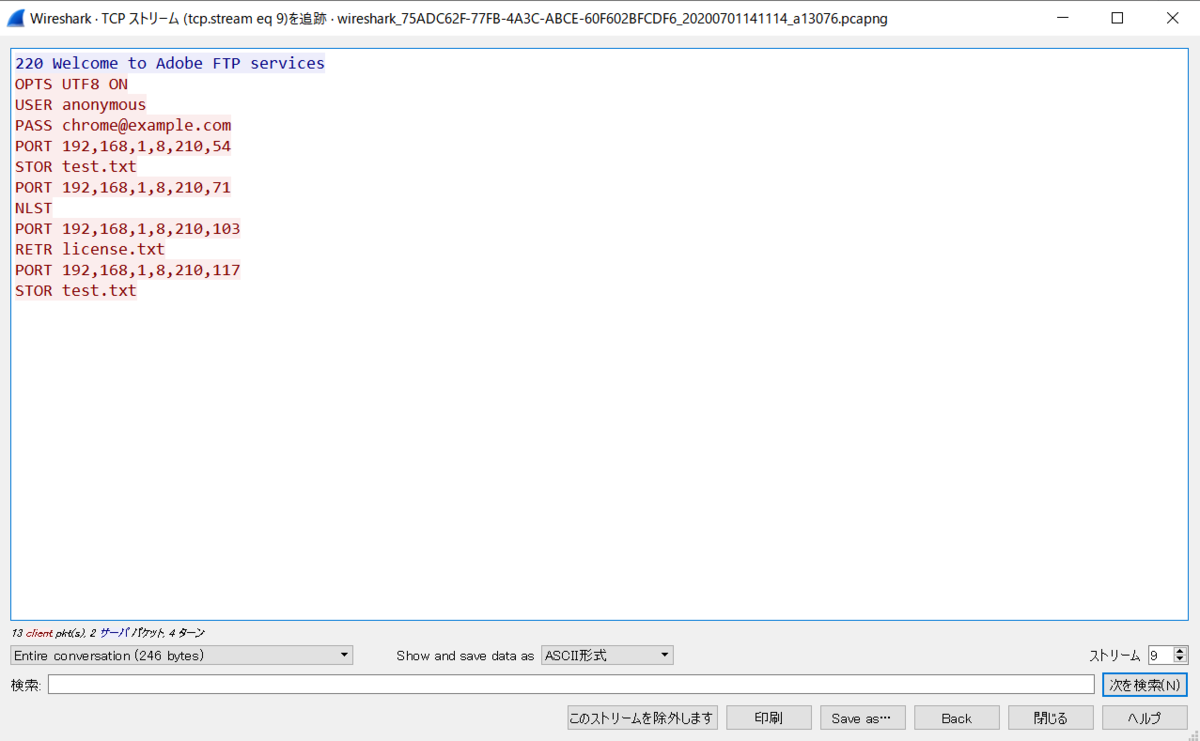Click the 印刷 print button
The height and width of the screenshot is (741, 1200).
768,717
